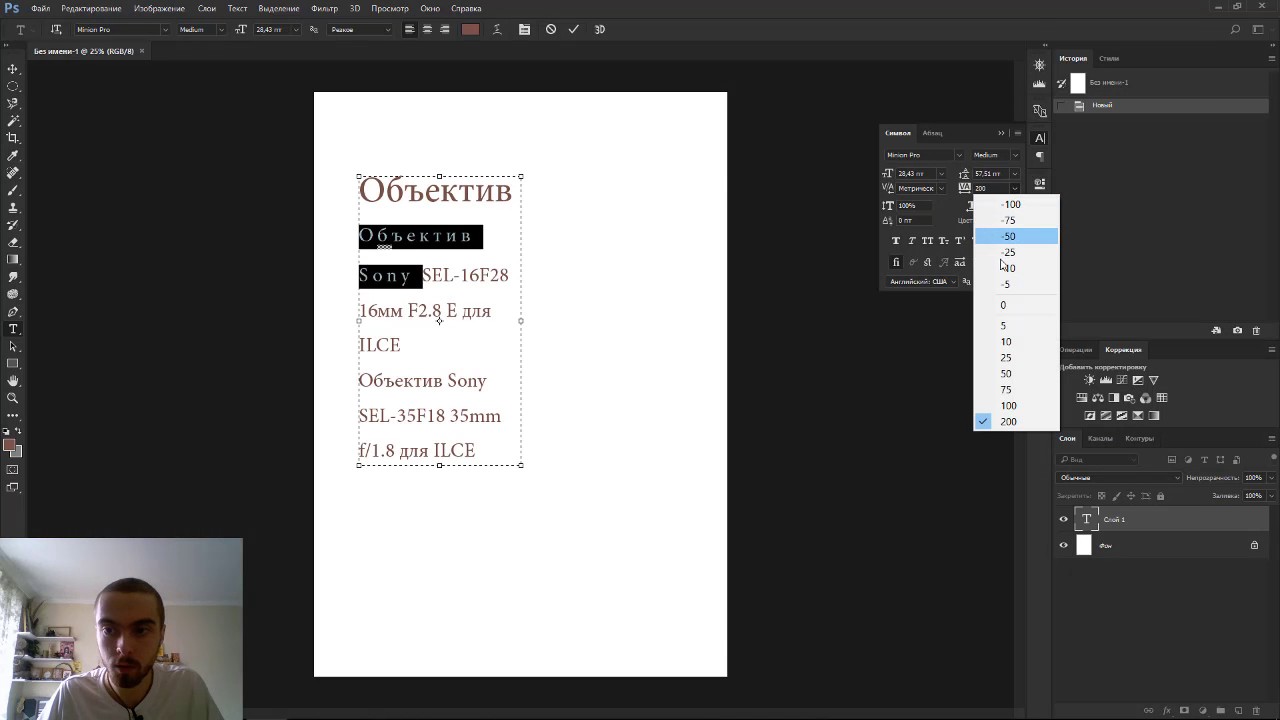Align text left in options bar

pos(409,29)
